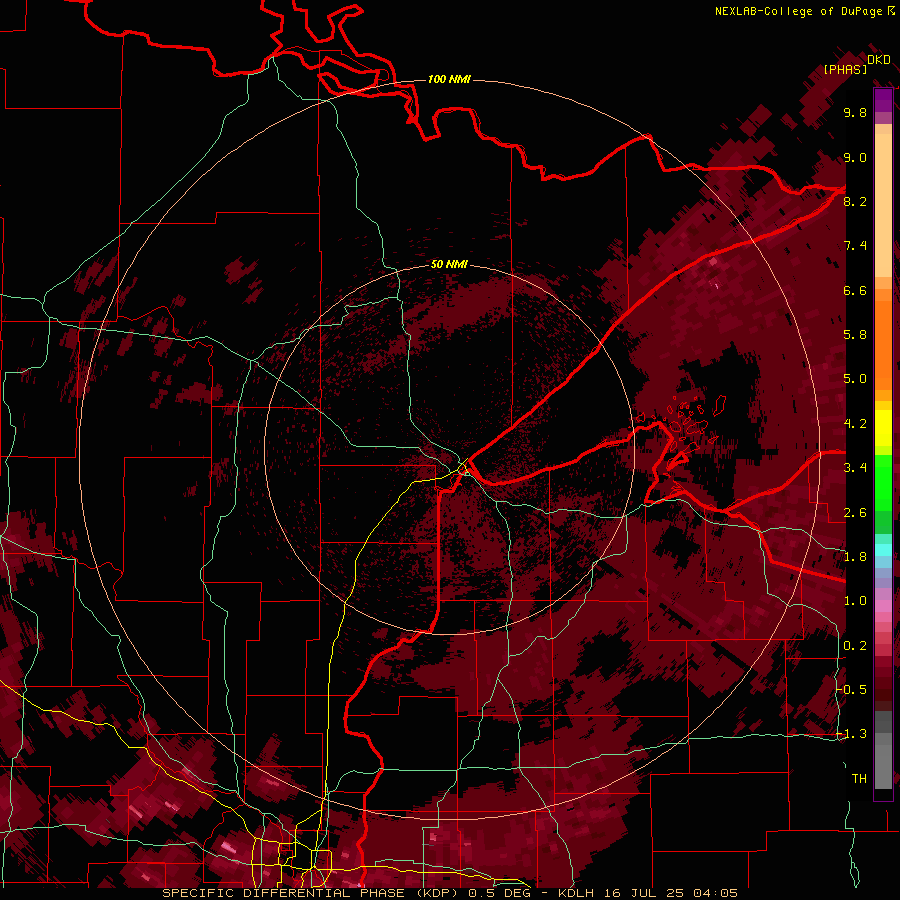Click the 8.2 value on the color scale
The width and height of the screenshot is (900, 900).
coord(855,201)
